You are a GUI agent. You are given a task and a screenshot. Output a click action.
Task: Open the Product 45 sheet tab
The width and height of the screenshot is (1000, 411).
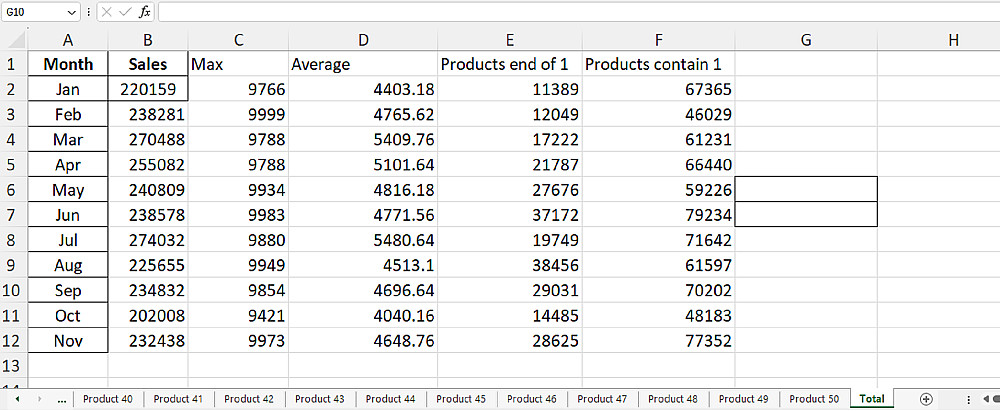461,399
